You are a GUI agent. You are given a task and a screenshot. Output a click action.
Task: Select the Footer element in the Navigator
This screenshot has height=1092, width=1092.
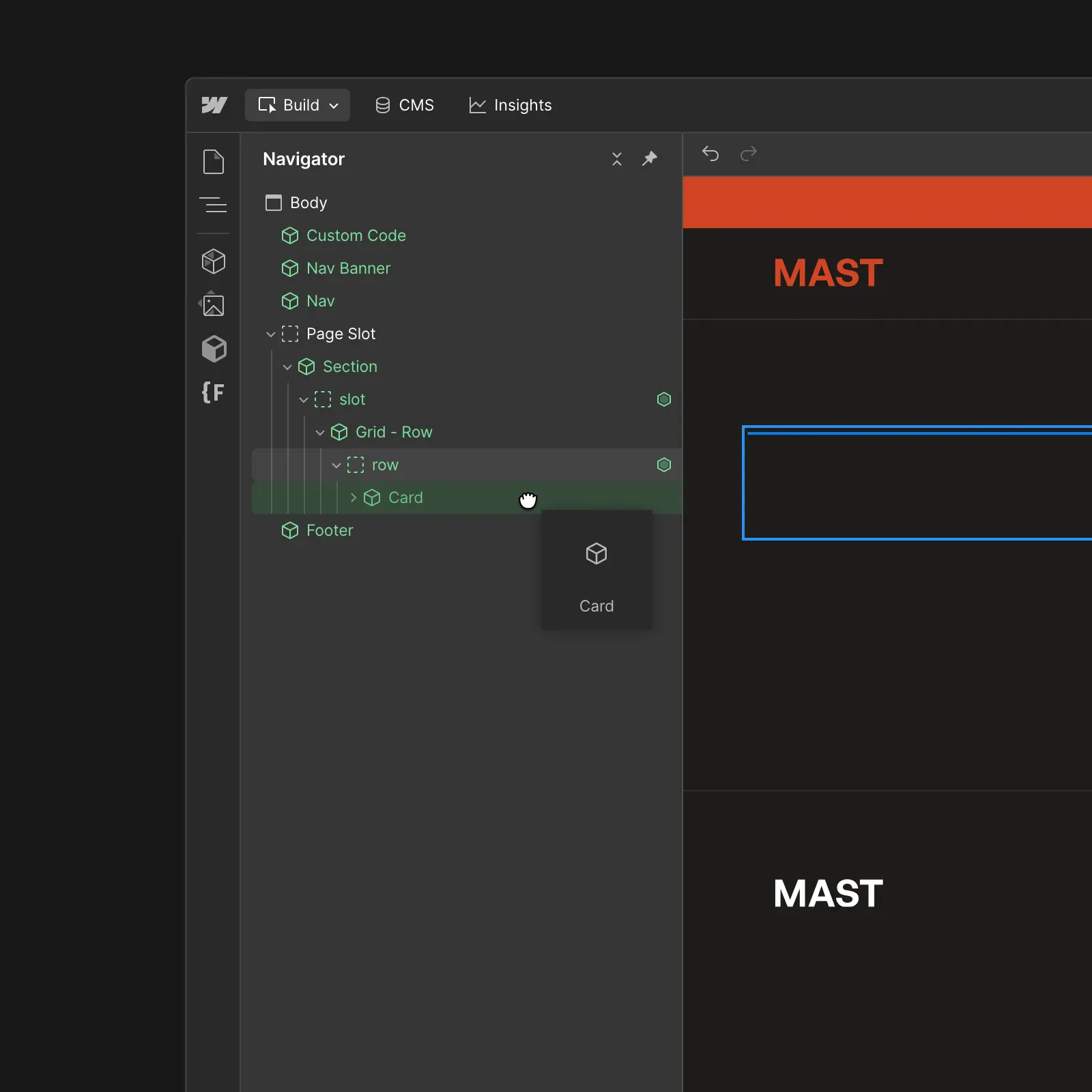pyautogui.click(x=330, y=530)
